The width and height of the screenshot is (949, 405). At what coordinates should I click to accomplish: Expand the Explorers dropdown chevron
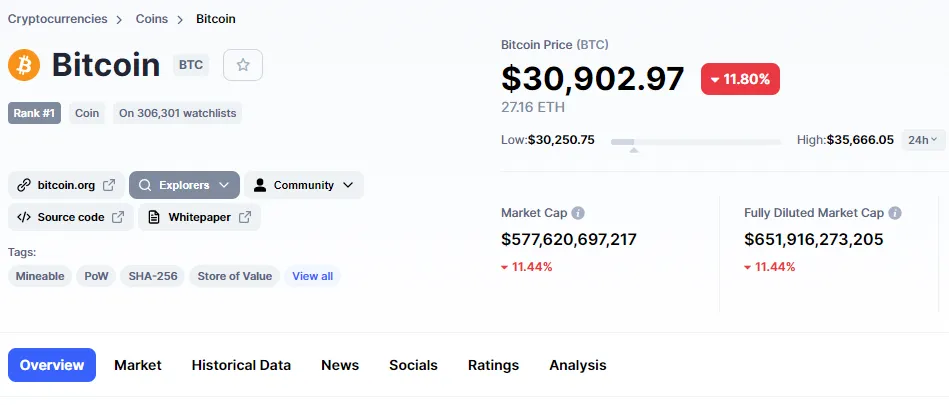click(224, 185)
